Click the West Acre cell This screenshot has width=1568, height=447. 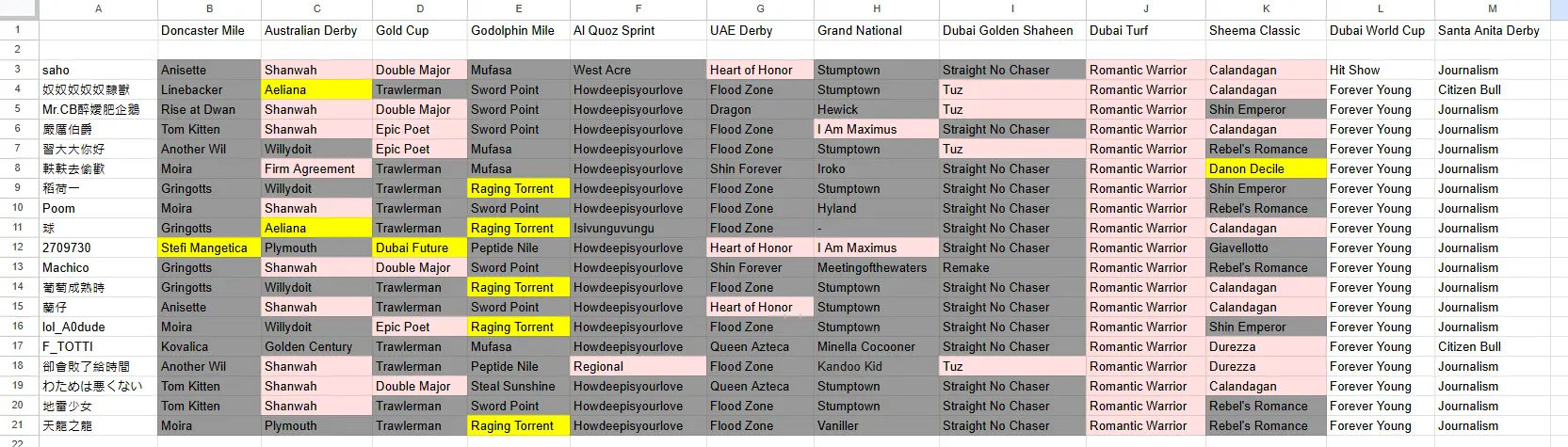[x=638, y=70]
